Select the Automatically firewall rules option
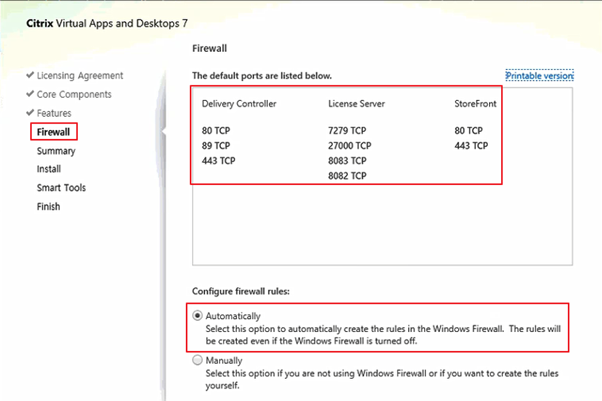The image size is (602, 401). tap(197, 316)
